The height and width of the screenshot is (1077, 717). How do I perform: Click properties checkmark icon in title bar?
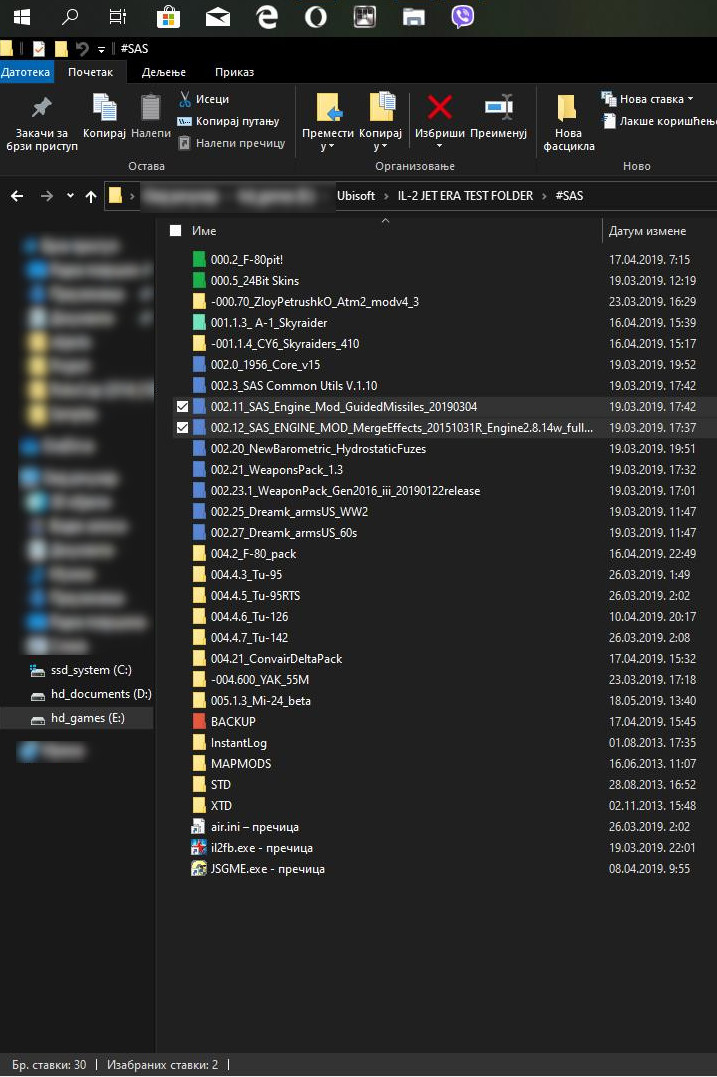(38, 48)
